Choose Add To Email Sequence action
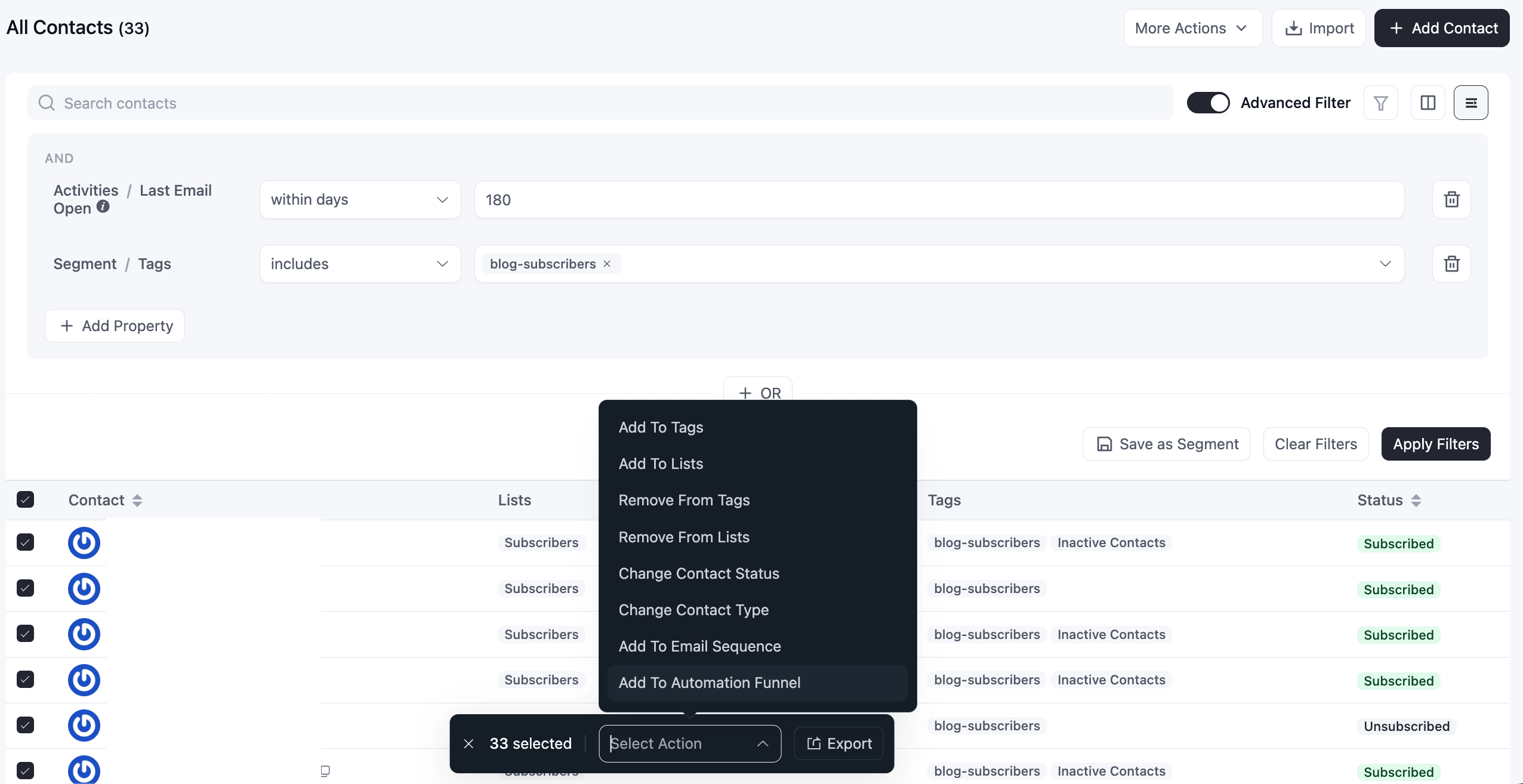The height and width of the screenshot is (784, 1523). pos(757,646)
